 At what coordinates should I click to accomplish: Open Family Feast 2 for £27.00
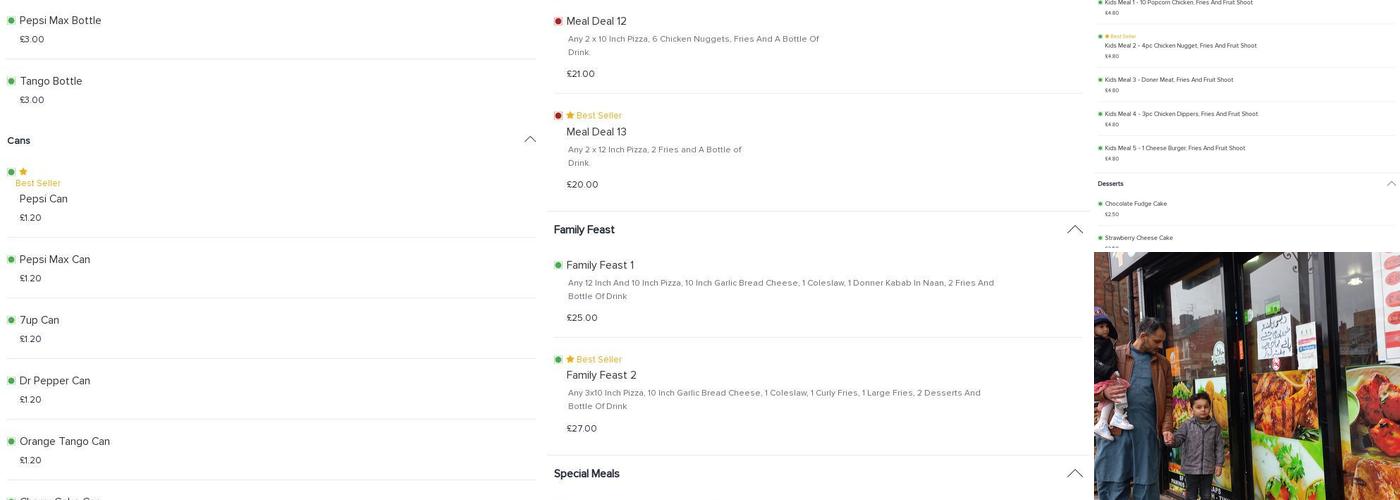click(x=601, y=376)
